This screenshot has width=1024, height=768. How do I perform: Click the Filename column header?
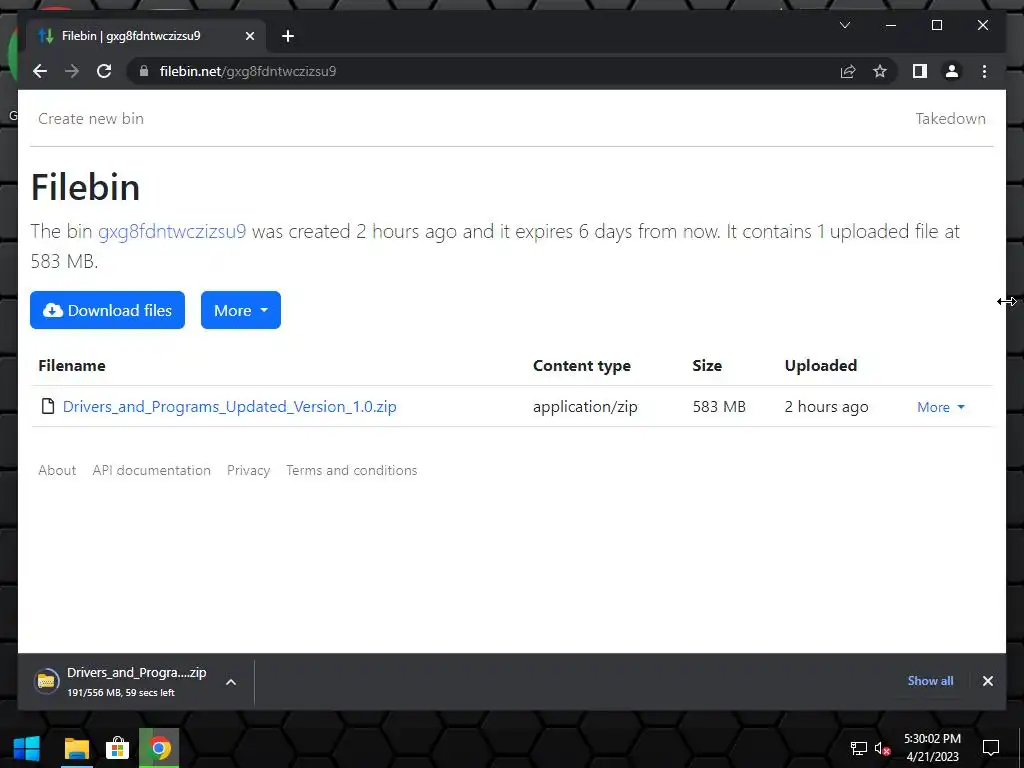[72, 366]
